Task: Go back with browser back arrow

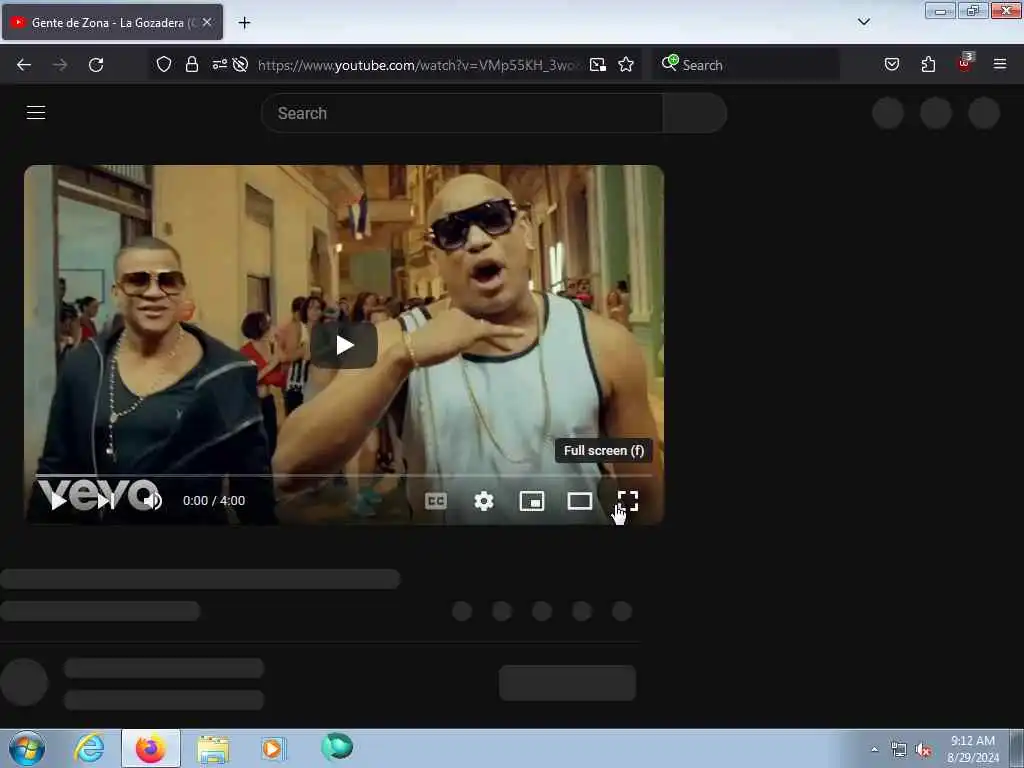Action: [24, 65]
